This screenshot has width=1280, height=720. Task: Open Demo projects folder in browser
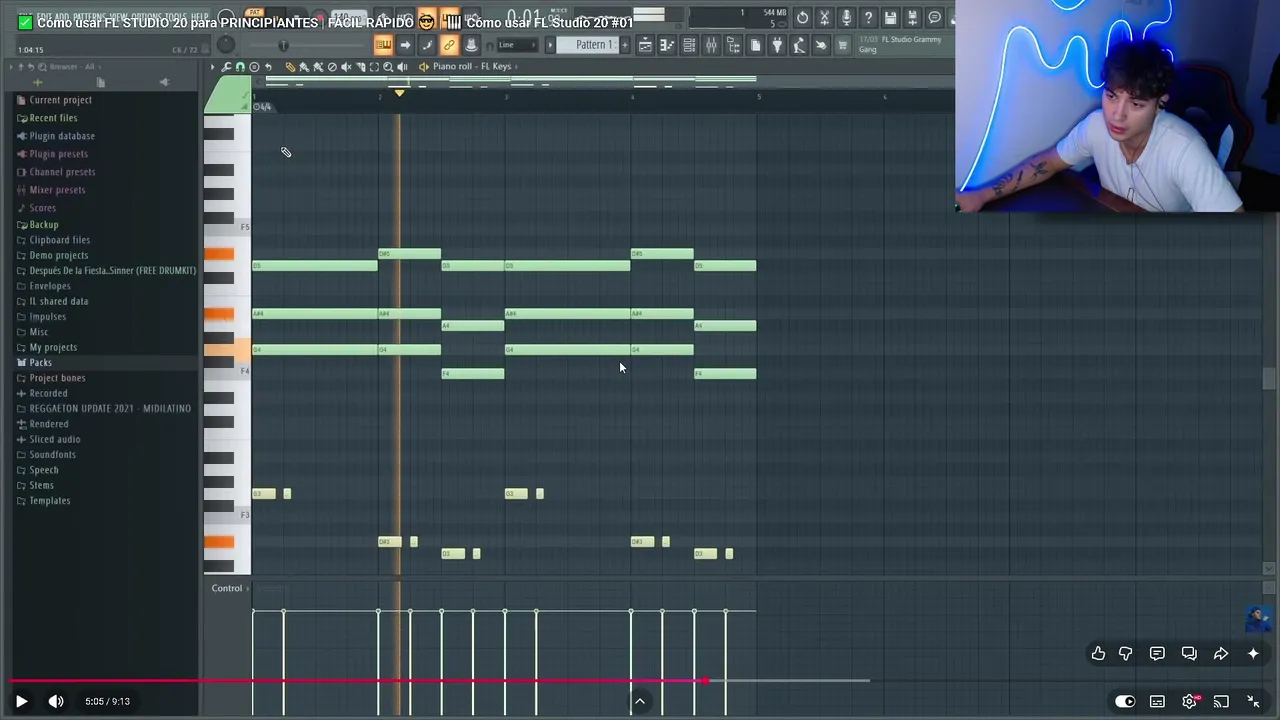[59, 255]
